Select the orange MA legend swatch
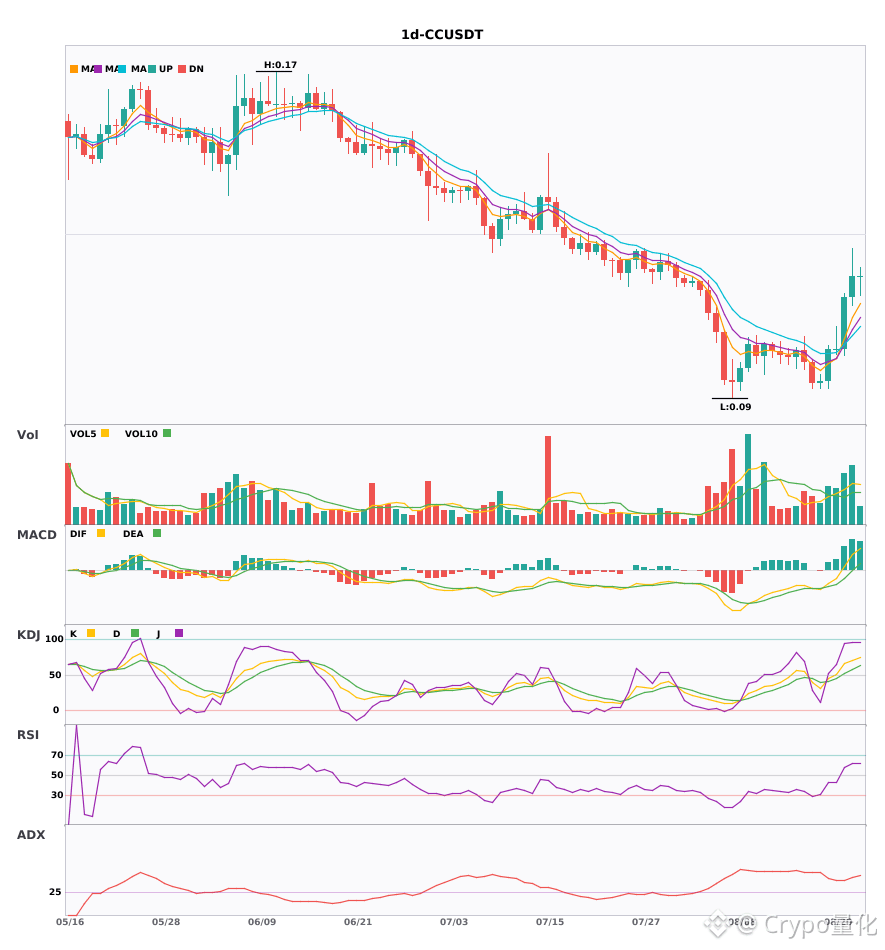This screenshot has width=885, height=950. coord(74,69)
